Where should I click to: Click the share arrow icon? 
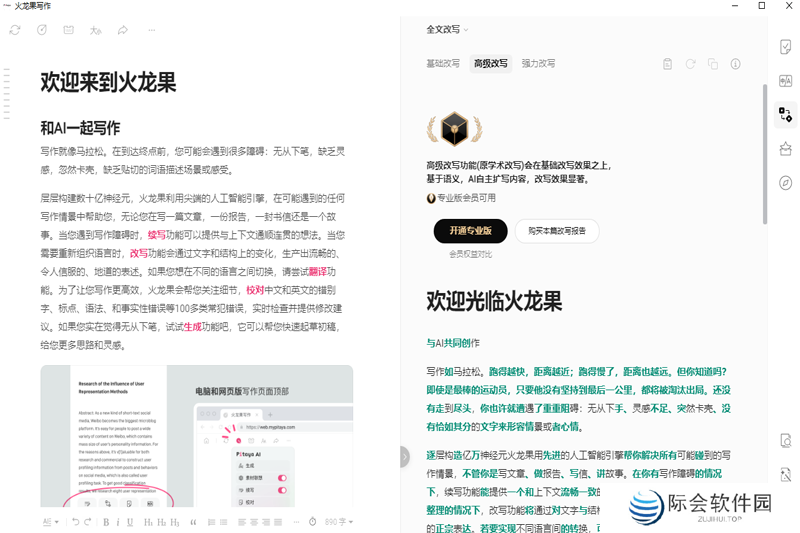[x=122, y=30]
